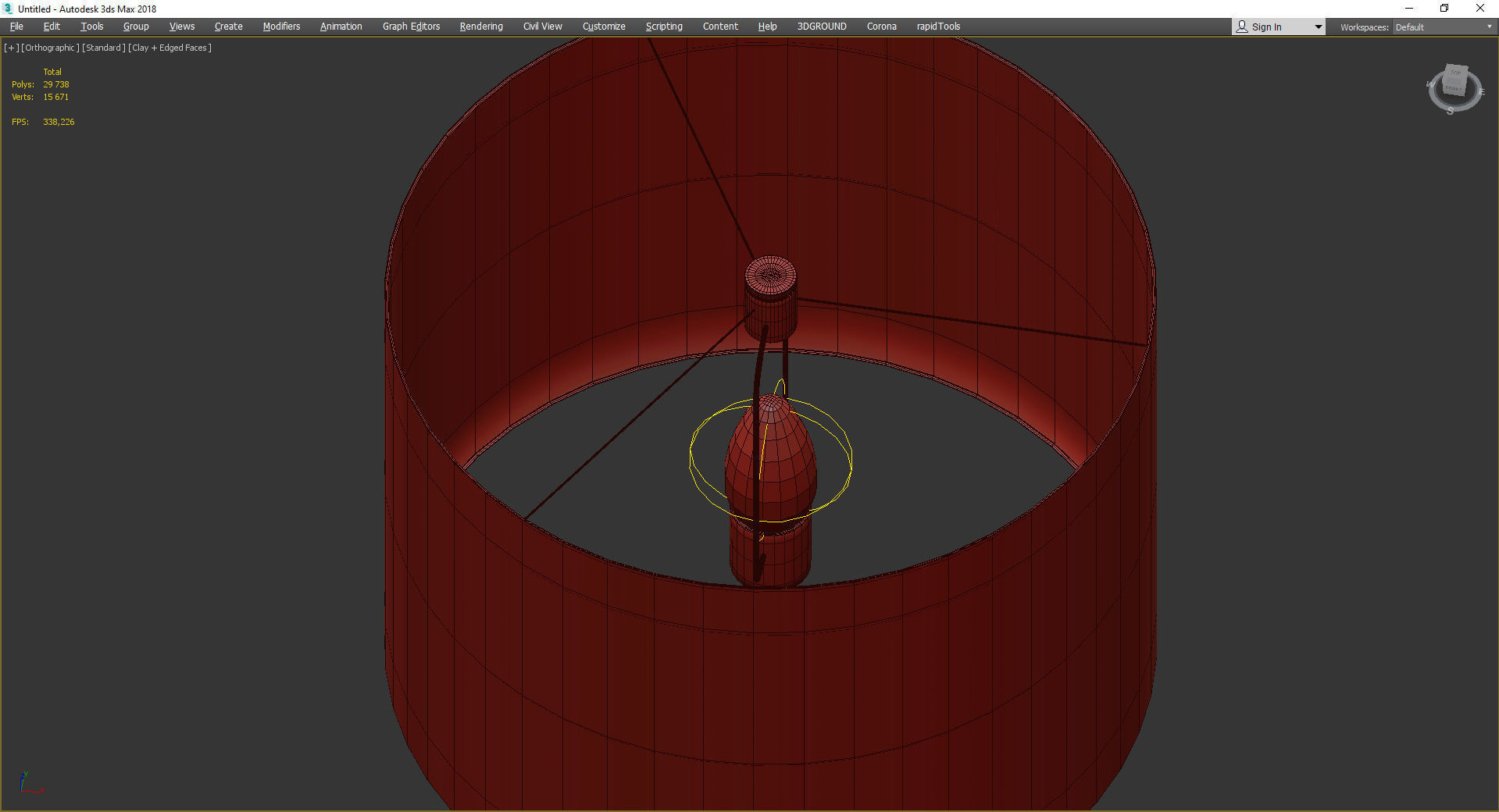Open the Group menu
This screenshot has height=812, width=1499.
coord(136,27)
